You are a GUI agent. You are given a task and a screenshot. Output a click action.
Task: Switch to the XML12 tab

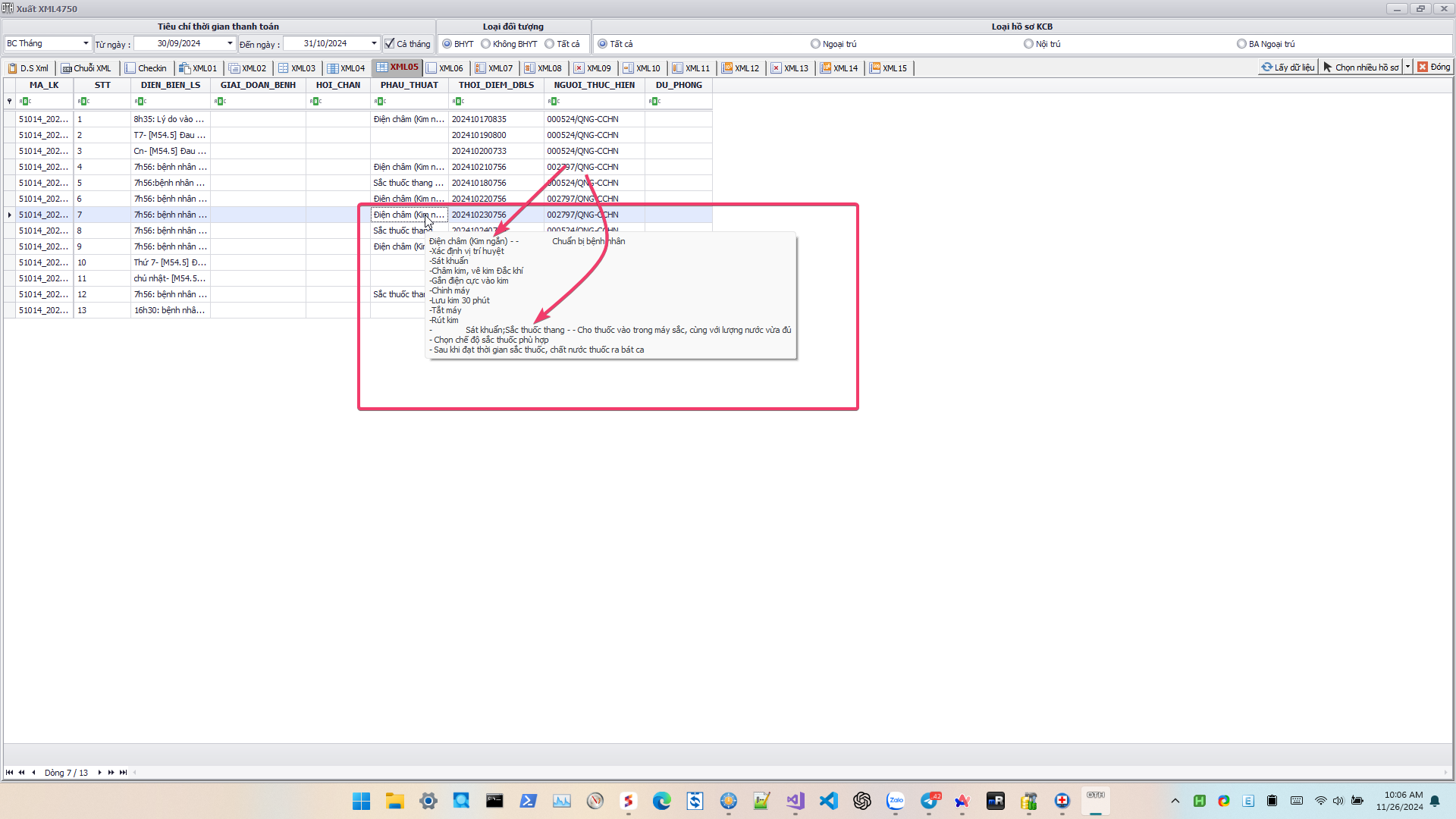pyautogui.click(x=740, y=68)
